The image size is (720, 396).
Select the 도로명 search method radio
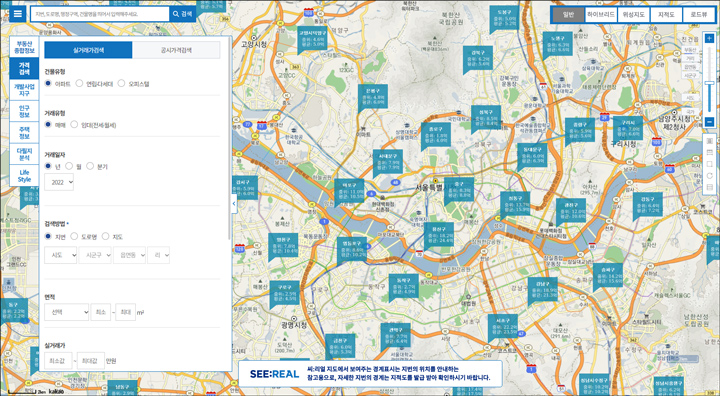(74, 236)
